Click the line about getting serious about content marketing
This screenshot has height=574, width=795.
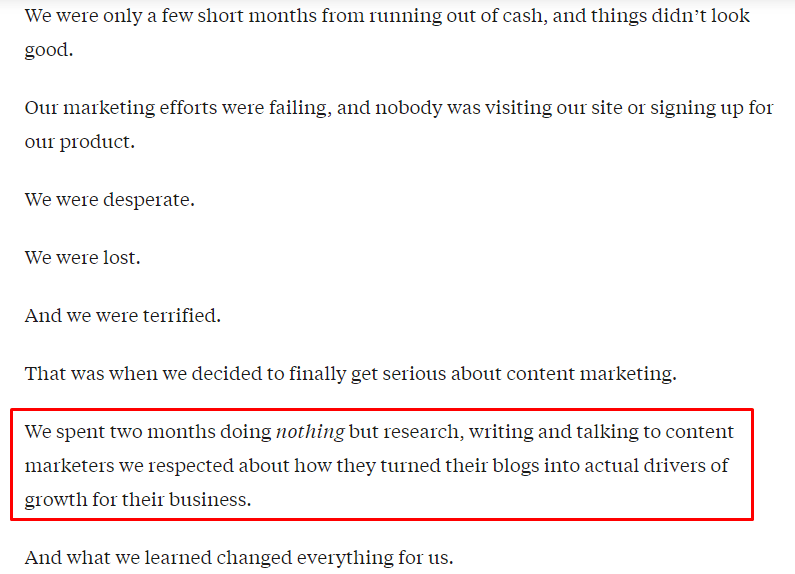pyautogui.click(x=351, y=374)
